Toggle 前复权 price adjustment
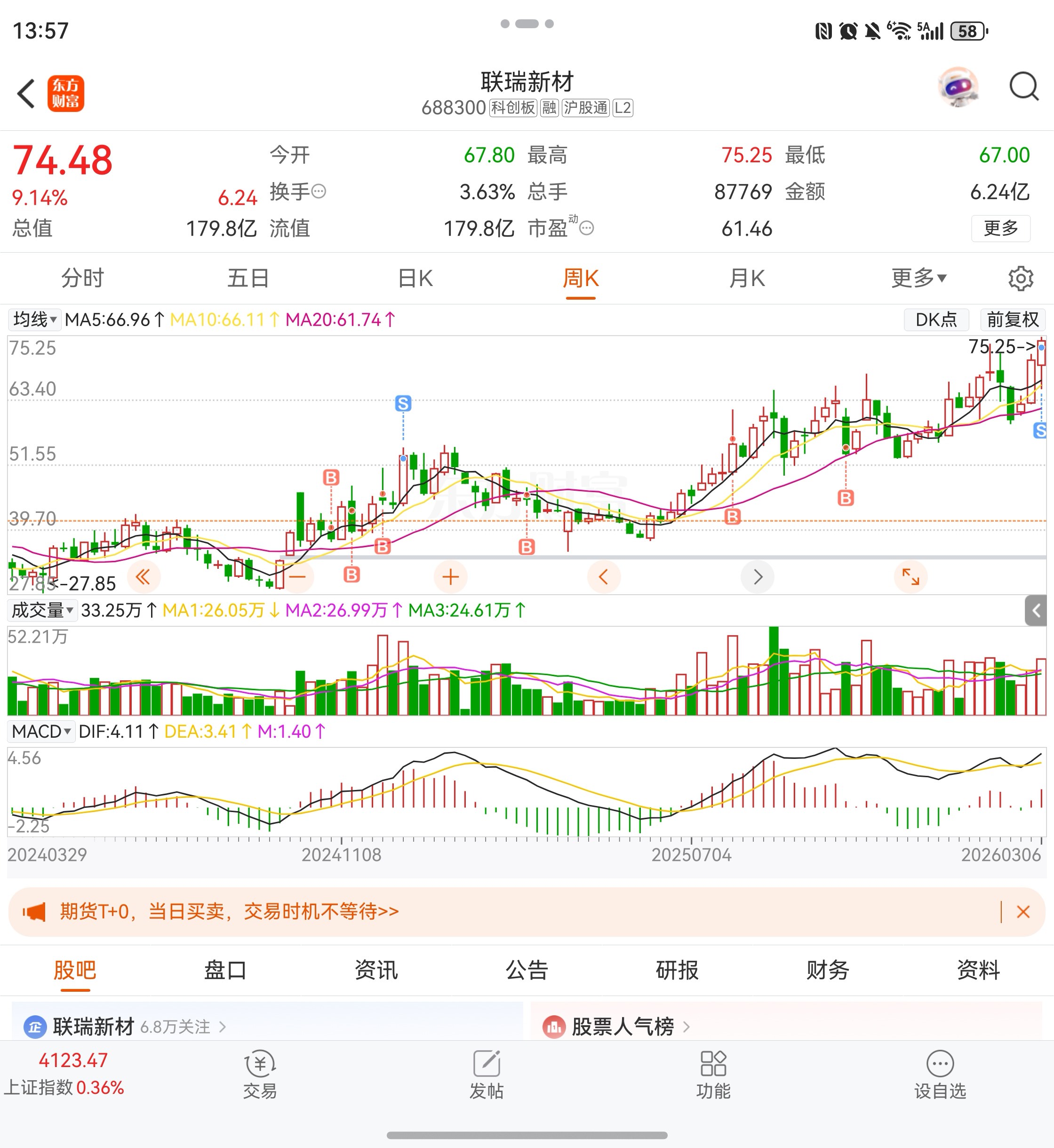Viewport: 1054px width, 1148px height. click(1013, 319)
